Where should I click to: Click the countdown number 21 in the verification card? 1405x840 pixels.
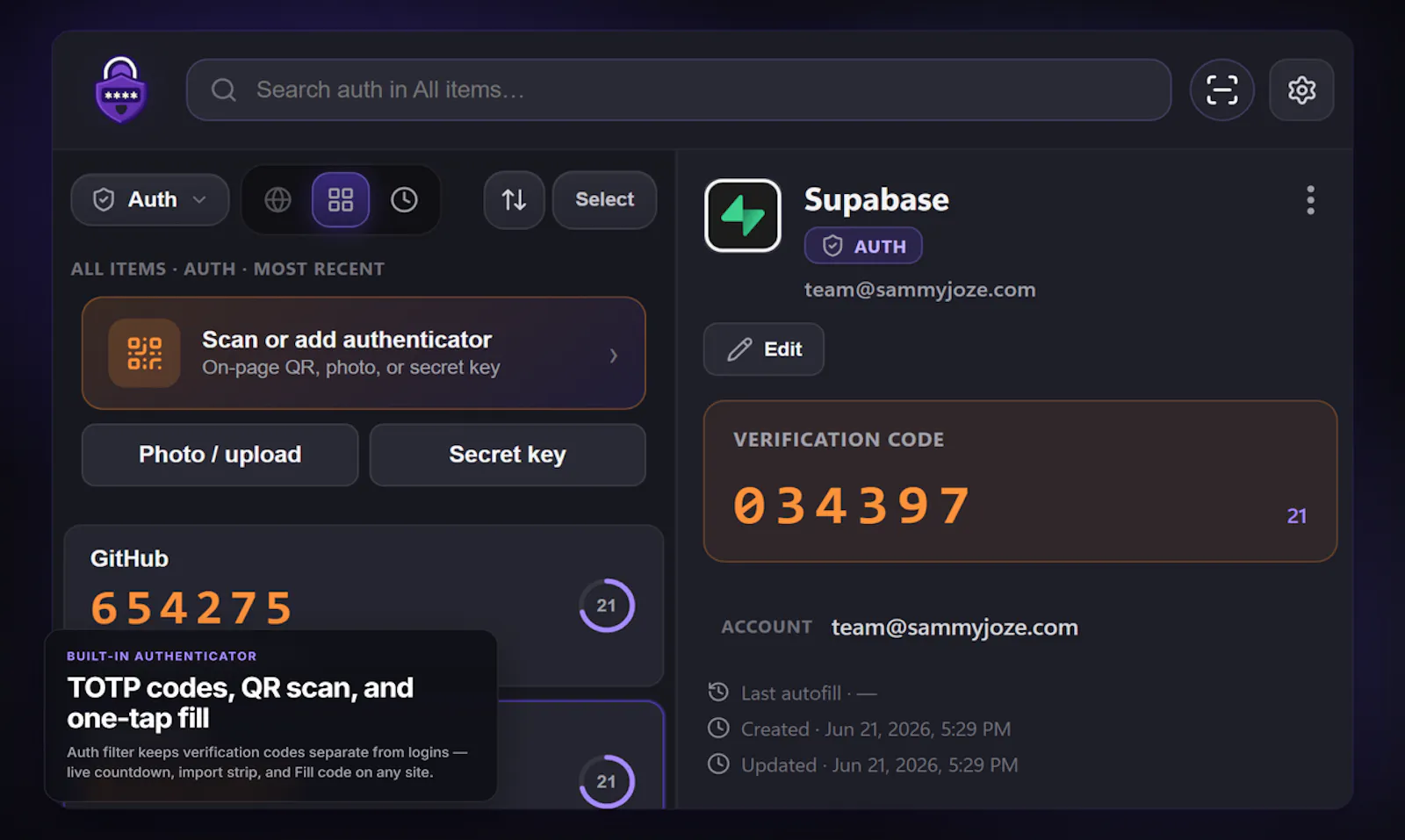click(x=1297, y=516)
